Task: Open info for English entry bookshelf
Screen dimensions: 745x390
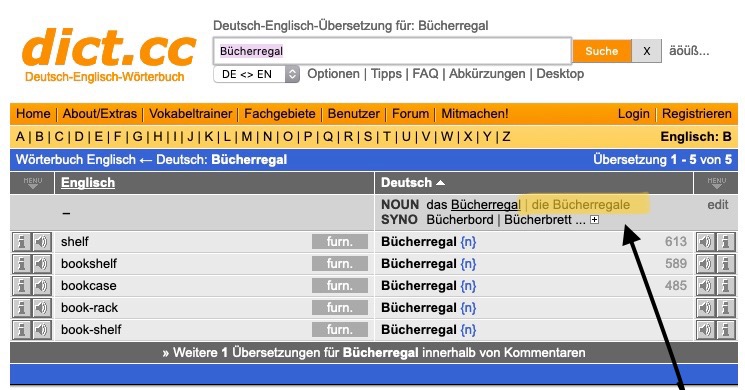Action: (x=21, y=264)
